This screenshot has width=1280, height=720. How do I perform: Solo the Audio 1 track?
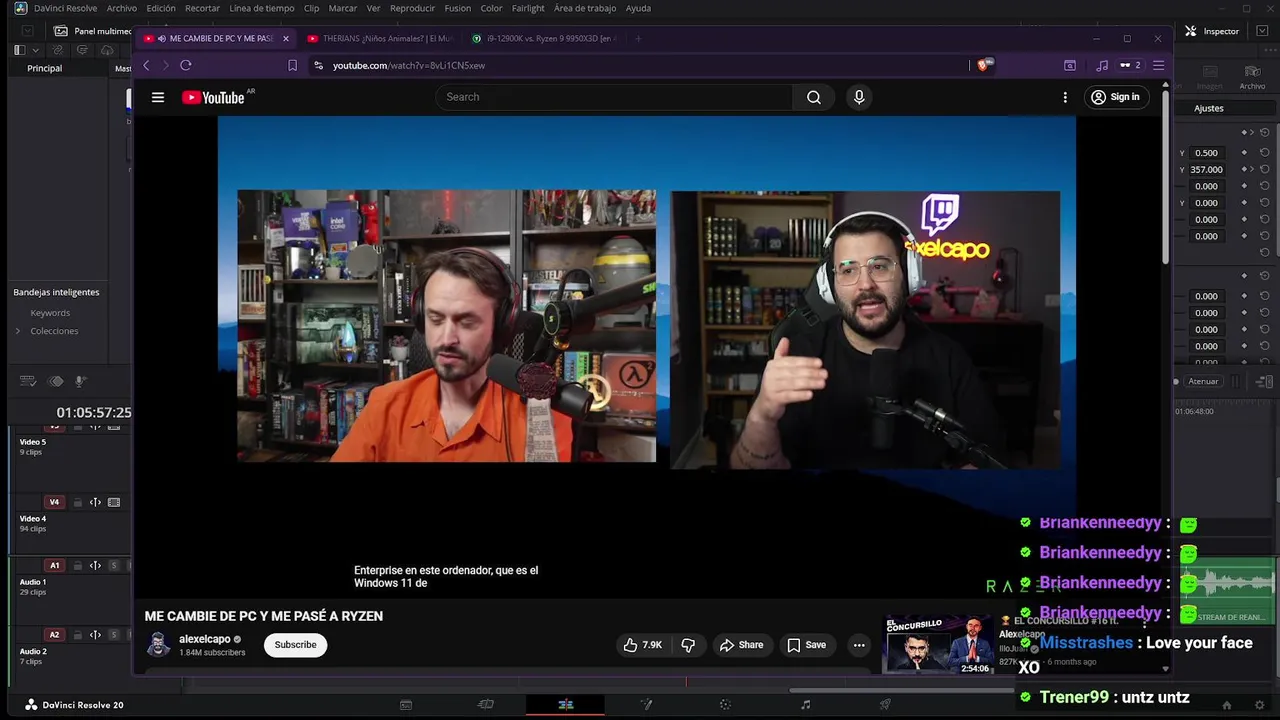[x=114, y=565]
